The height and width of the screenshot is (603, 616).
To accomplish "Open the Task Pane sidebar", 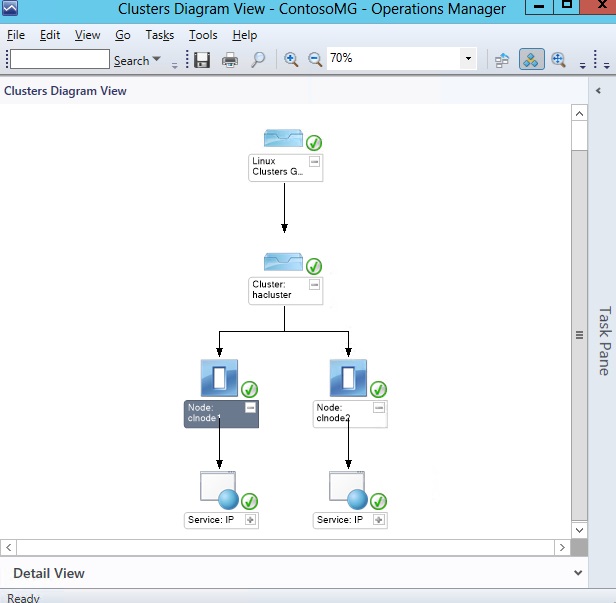I will (x=603, y=340).
